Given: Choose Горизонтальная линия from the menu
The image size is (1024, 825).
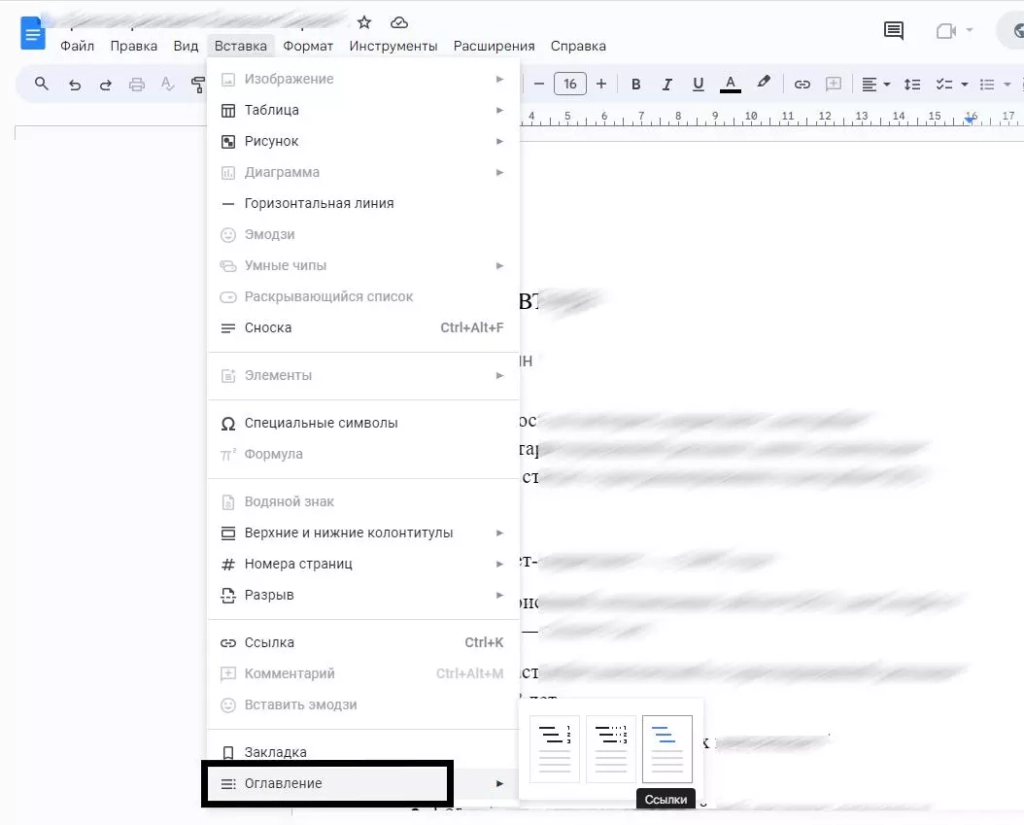Looking at the screenshot, I should (319, 203).
